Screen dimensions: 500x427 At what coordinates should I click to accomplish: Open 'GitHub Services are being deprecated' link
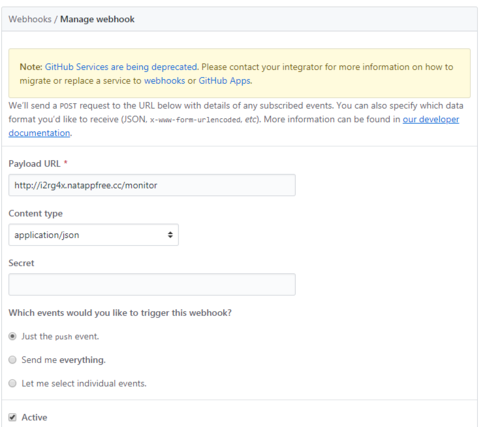(121, 67)
